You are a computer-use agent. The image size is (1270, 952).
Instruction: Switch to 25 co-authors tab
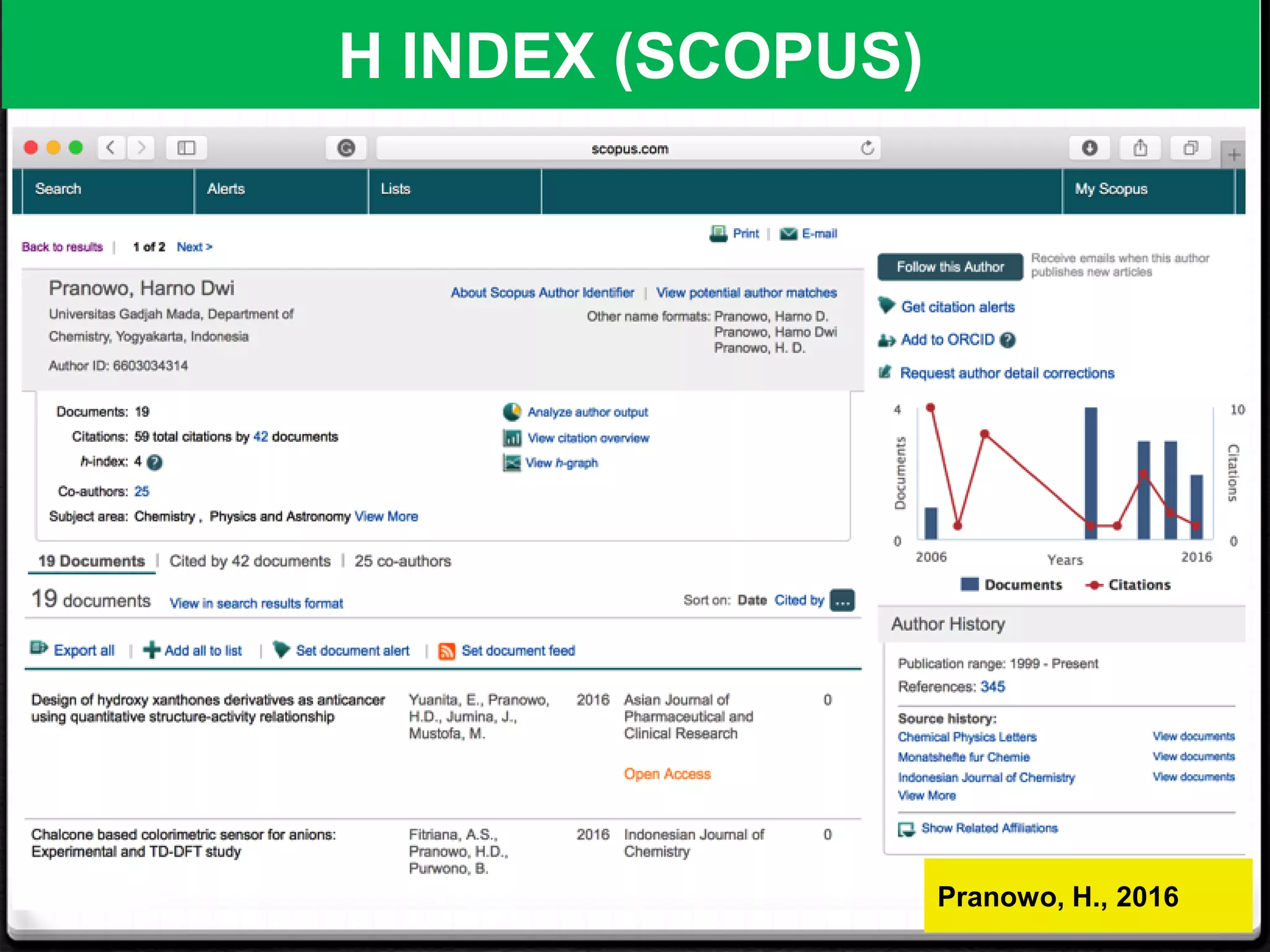[x=402, y=561]
